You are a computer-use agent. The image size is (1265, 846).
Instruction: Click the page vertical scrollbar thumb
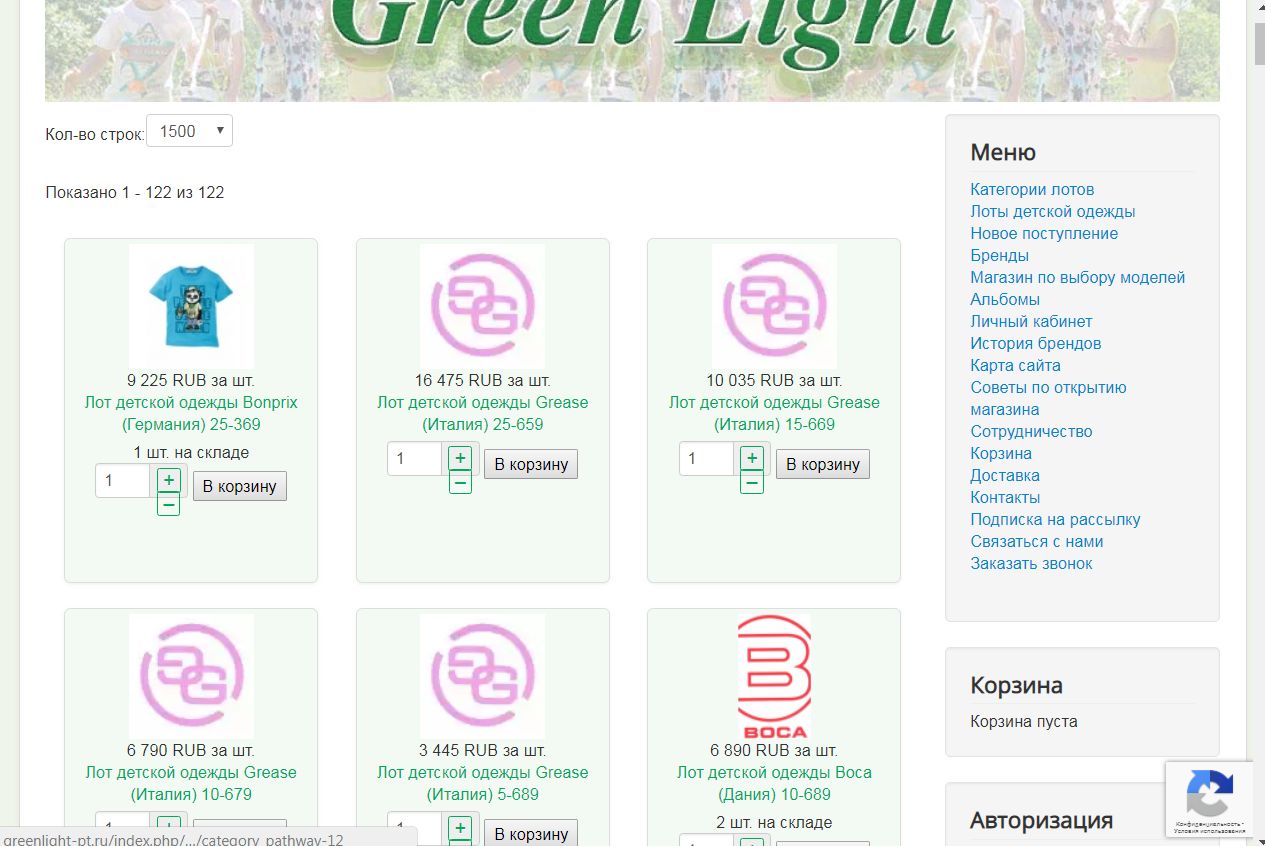coord(1259,44)
